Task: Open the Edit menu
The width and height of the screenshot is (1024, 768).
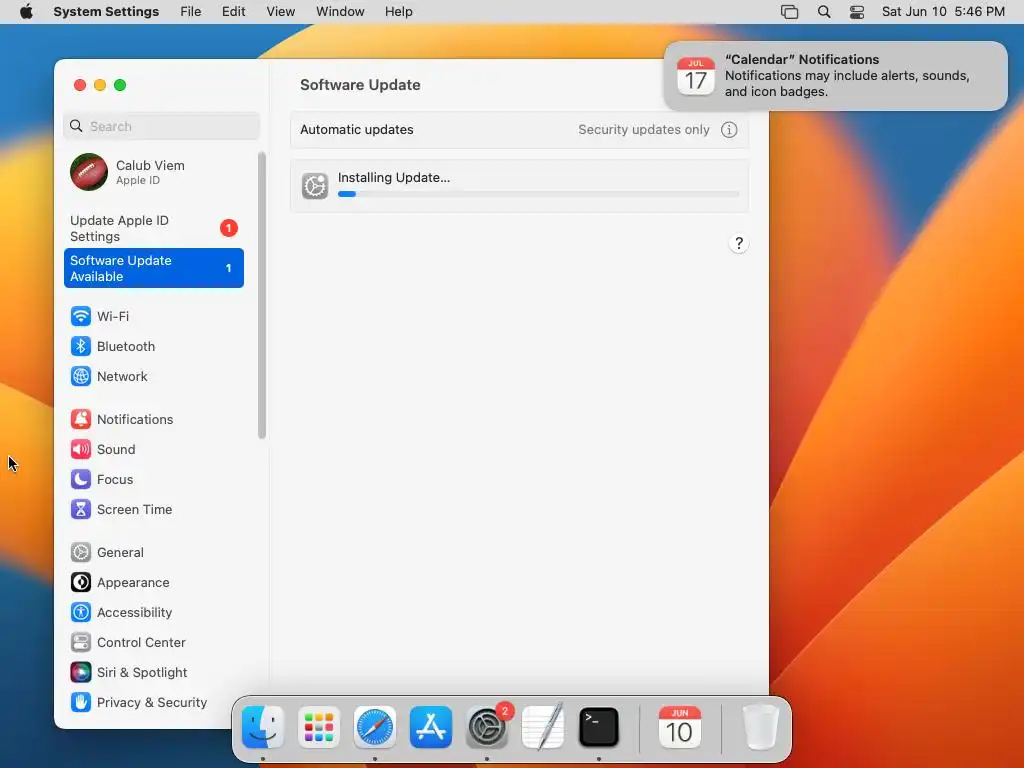Action: coord(233,12)
